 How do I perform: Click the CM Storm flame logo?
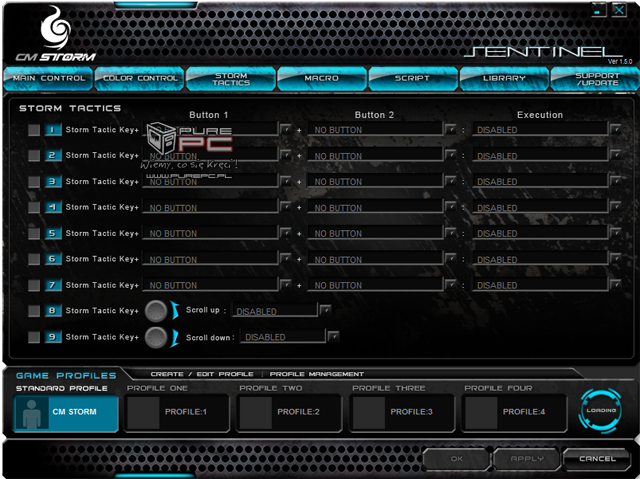(56, 27)
